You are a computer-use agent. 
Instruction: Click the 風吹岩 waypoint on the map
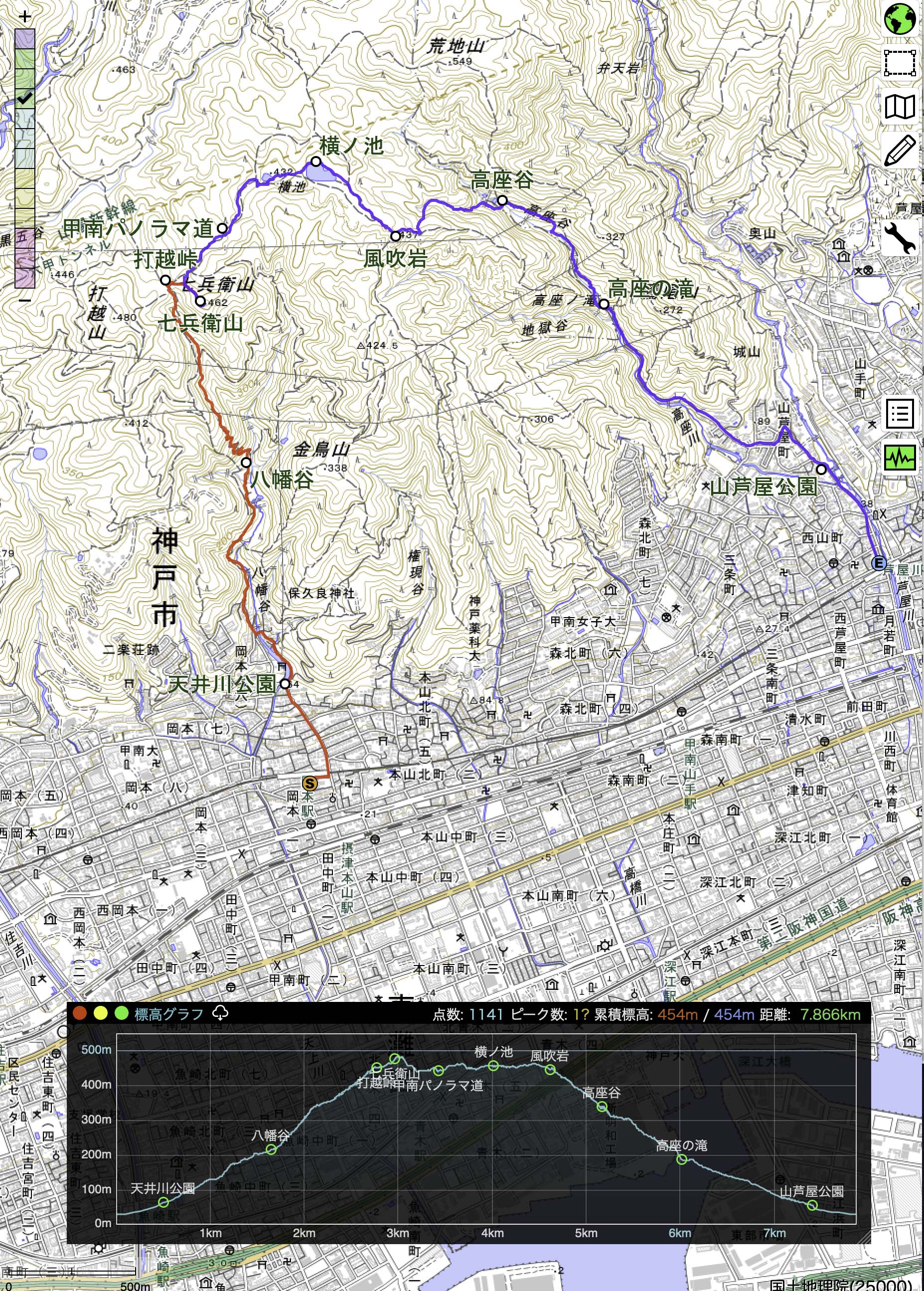pyautogui.click(x=395, y=236)
